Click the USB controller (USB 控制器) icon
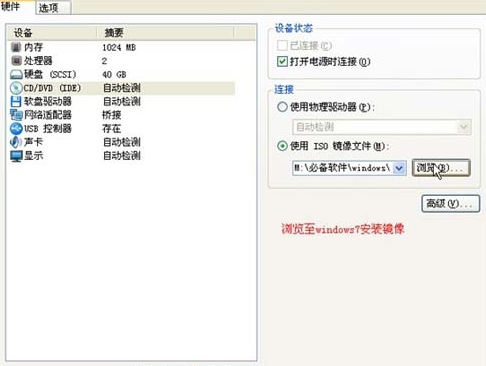 [x=16, y=129]
